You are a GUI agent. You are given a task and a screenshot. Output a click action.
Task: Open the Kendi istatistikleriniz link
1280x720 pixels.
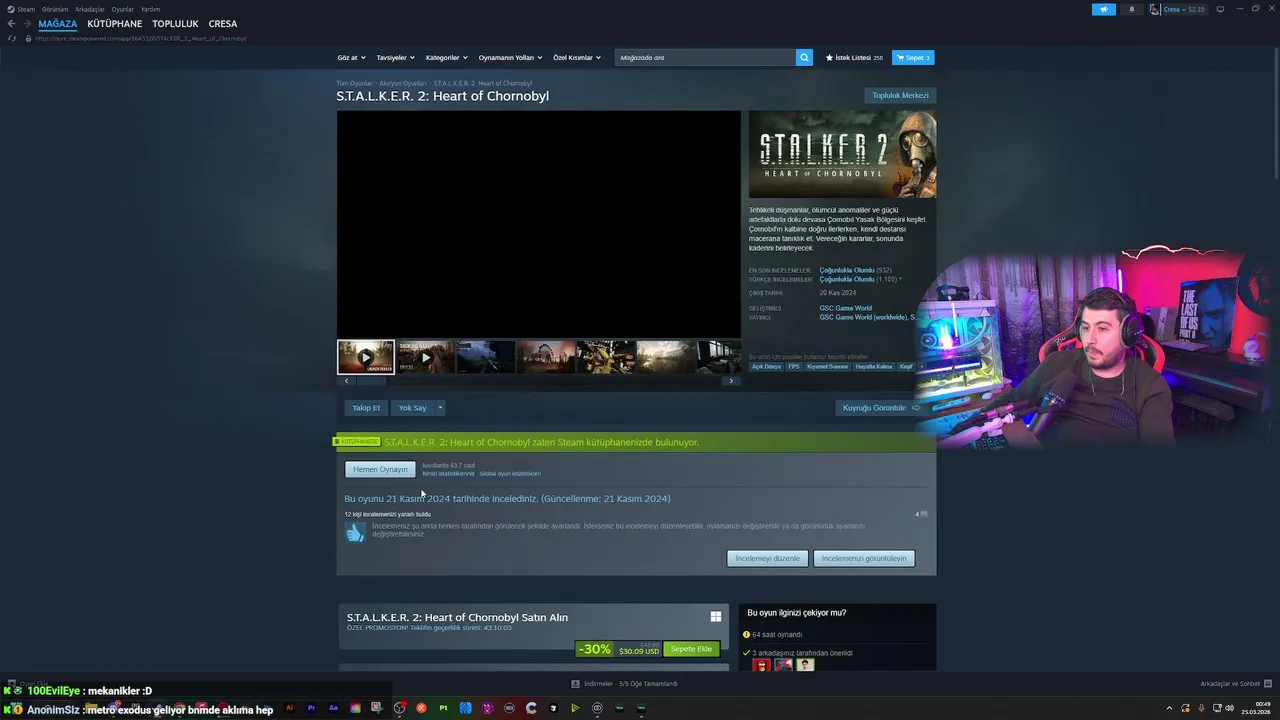point(448,474)
